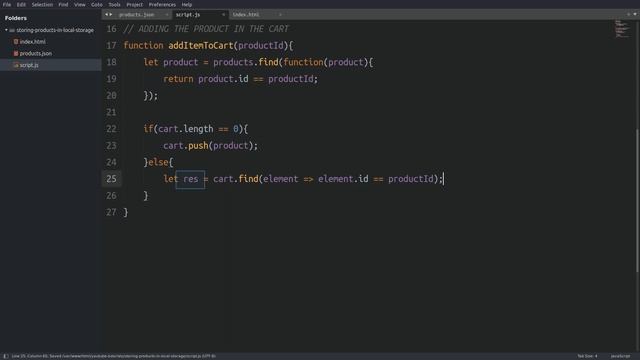
Task: Open the Tools menu
Action: click(114, 4)
